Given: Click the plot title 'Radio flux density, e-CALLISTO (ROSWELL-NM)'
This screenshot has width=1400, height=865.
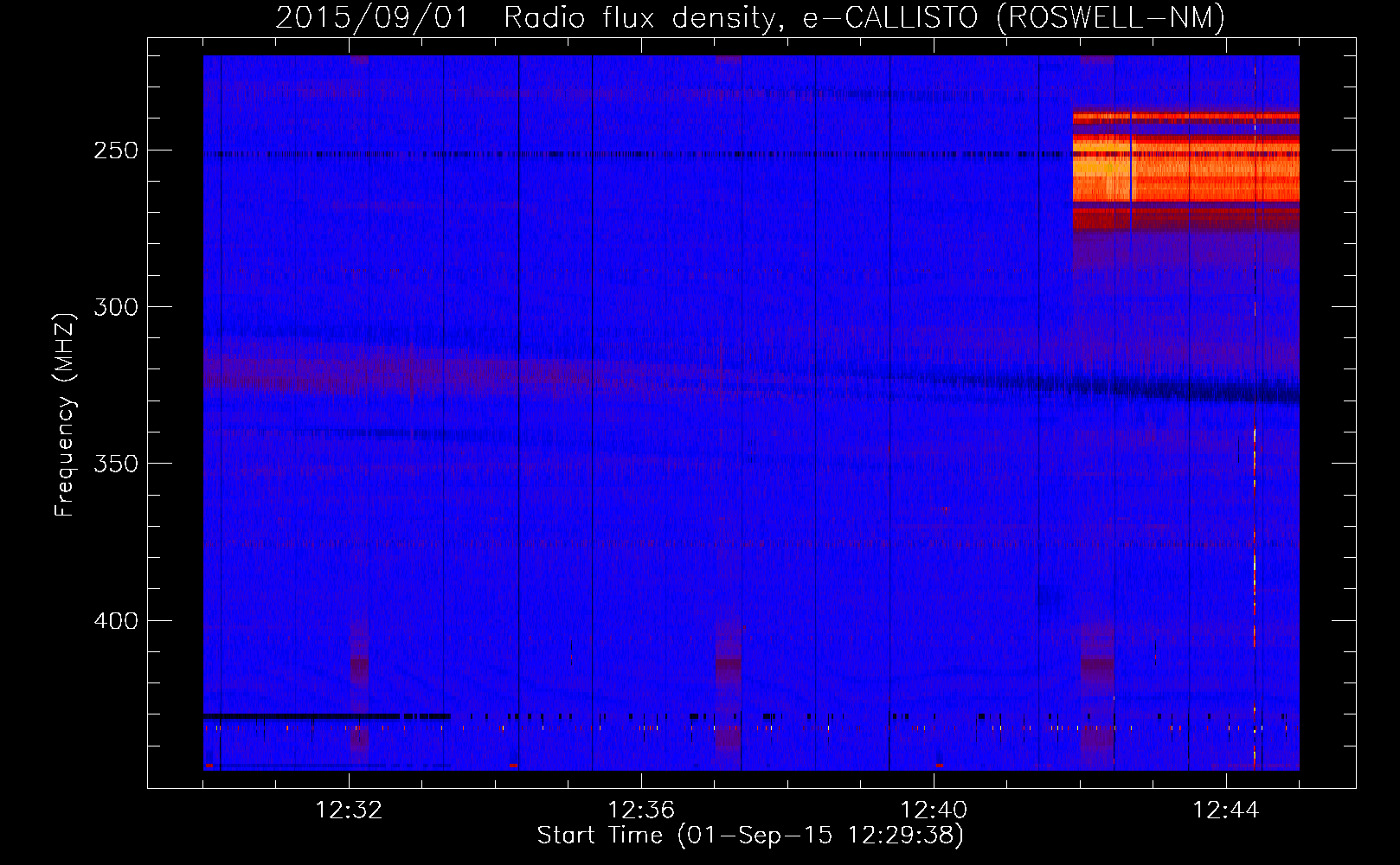Looking at the screenshot, I should pyautogui.click(x=864, y=17).
